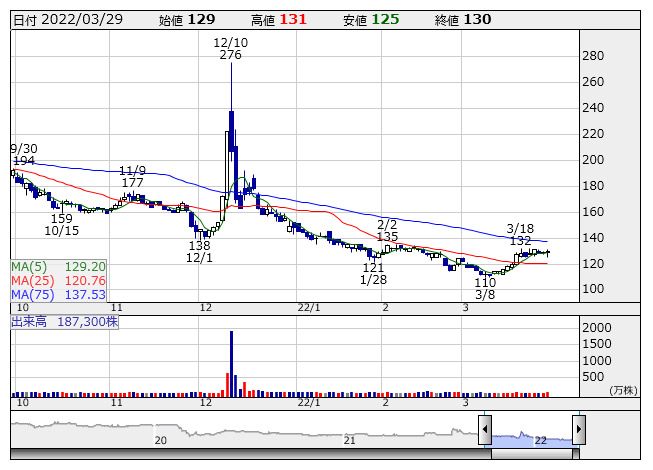Click the 2/2 high label 135
Viewport: 653px width, 470px height.
tap(387, 236)
